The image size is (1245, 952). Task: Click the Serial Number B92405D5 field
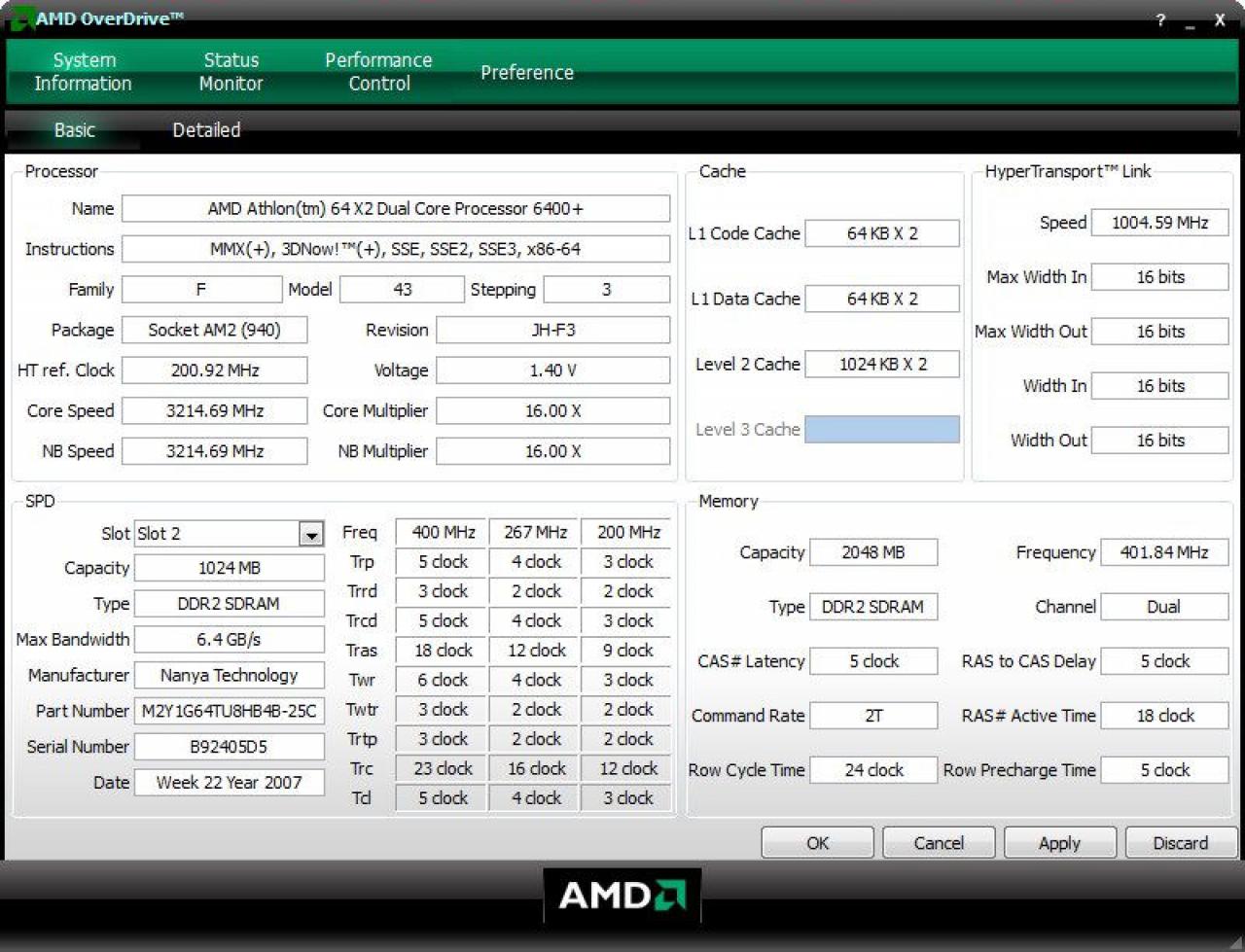[x=229, y=747]
